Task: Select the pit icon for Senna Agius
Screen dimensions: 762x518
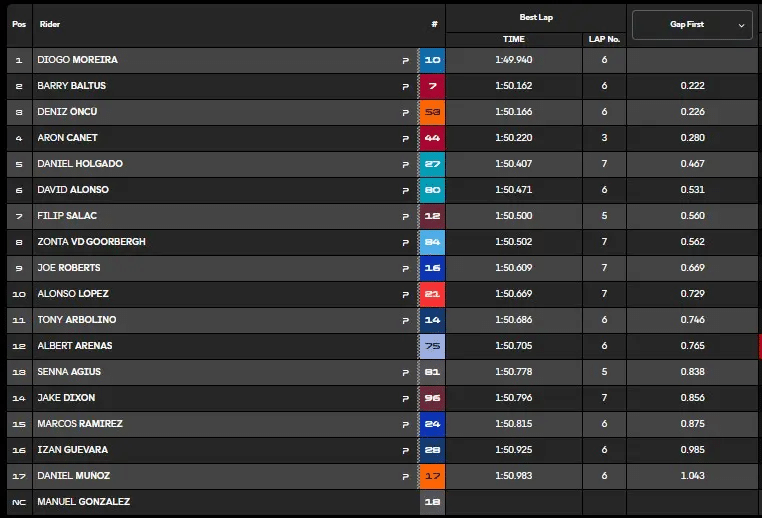Action: pos(405,372)
